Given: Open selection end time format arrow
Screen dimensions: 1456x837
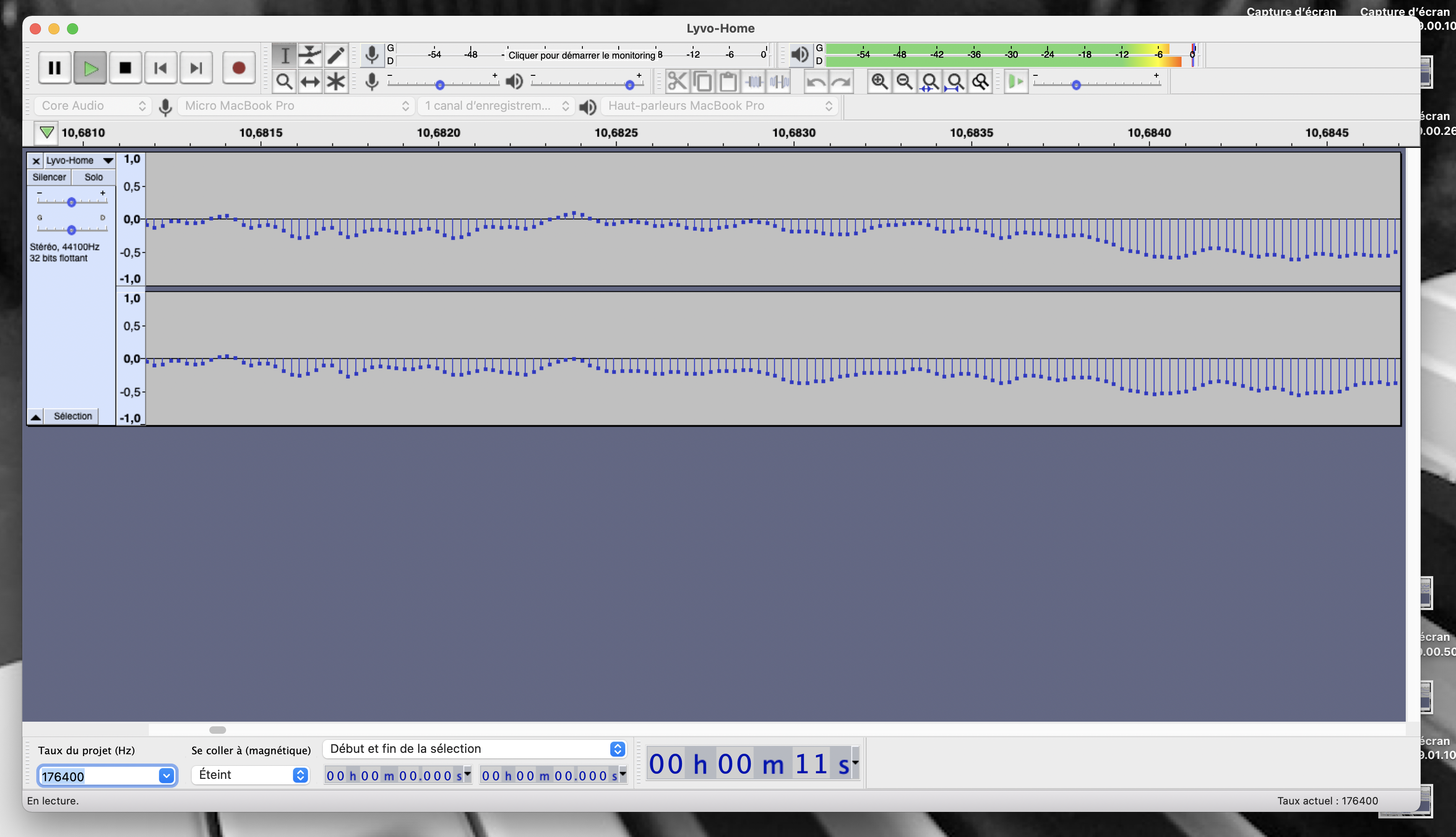Looking at the screenshot, I should point(623,774).
